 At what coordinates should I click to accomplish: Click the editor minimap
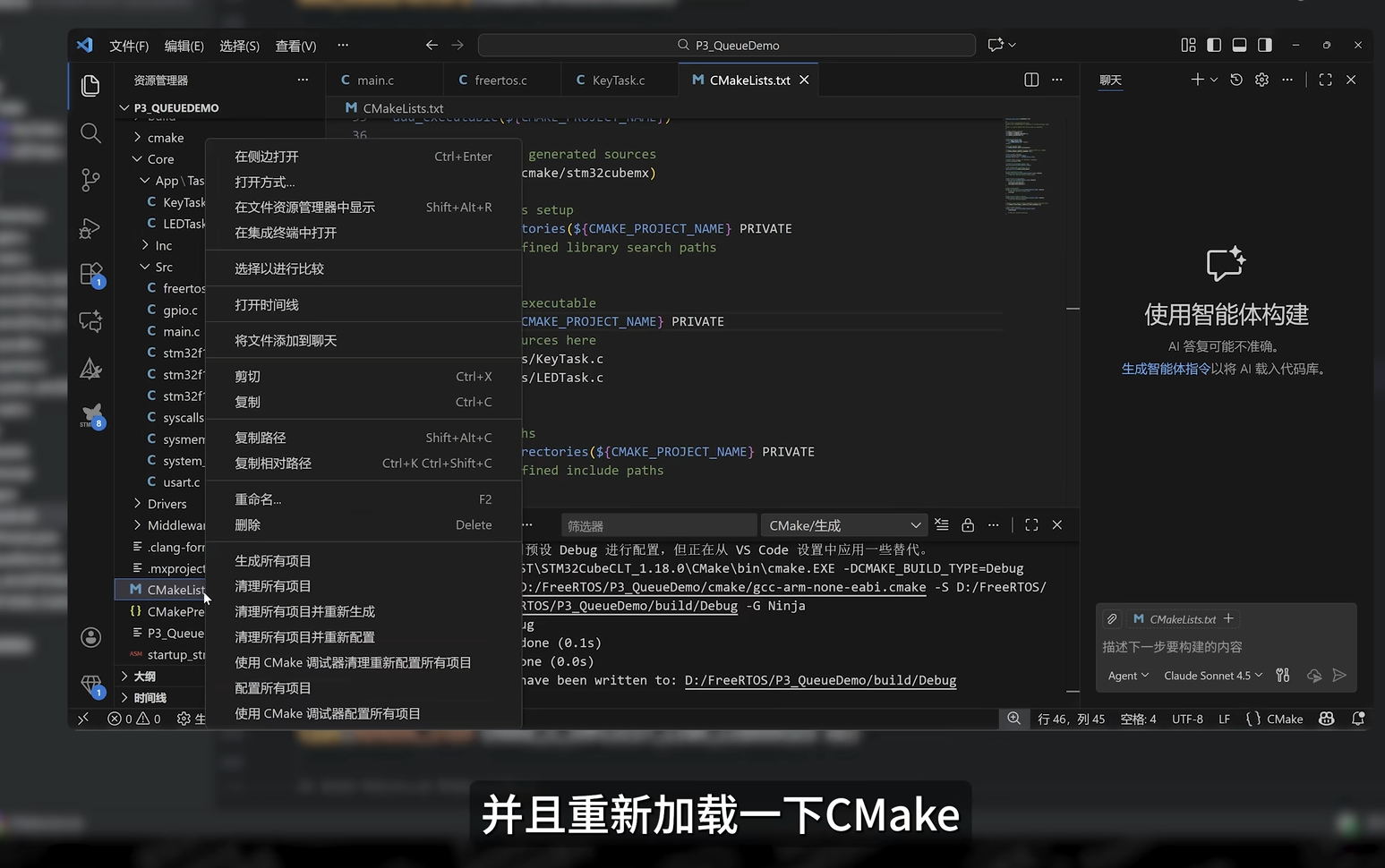pyautogui.click(x=1026, y=166)
